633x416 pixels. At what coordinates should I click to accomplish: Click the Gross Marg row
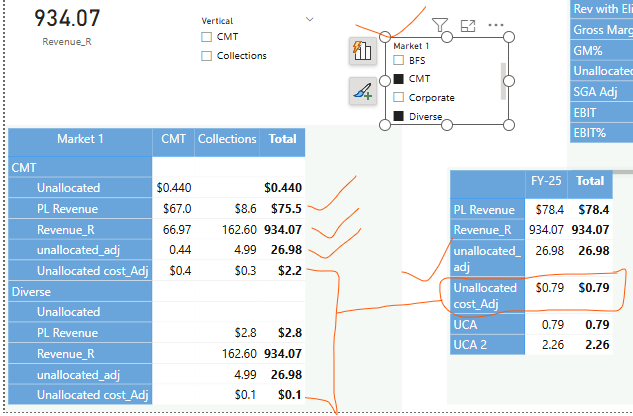[x=602, y=30]
